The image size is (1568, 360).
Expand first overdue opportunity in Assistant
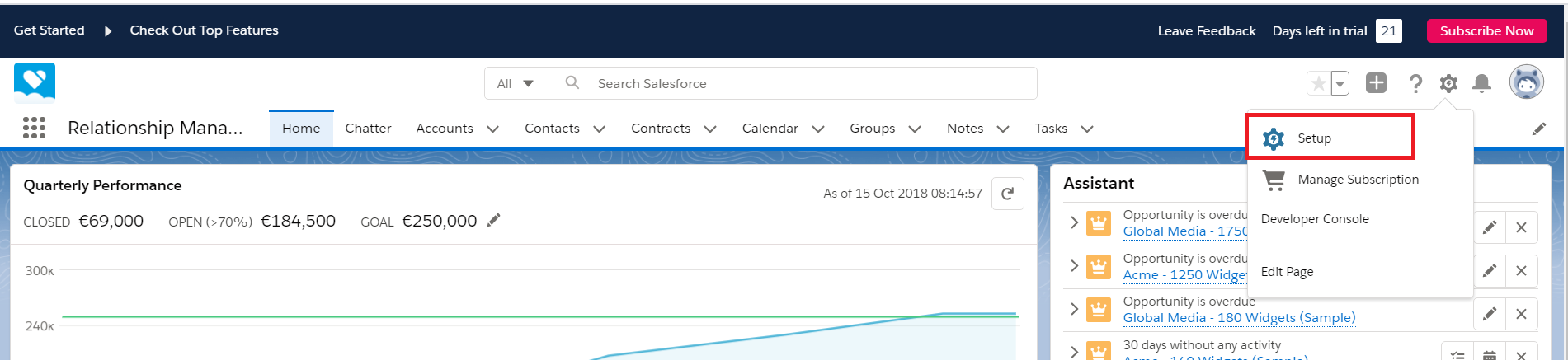click(x=1074, y=222)
